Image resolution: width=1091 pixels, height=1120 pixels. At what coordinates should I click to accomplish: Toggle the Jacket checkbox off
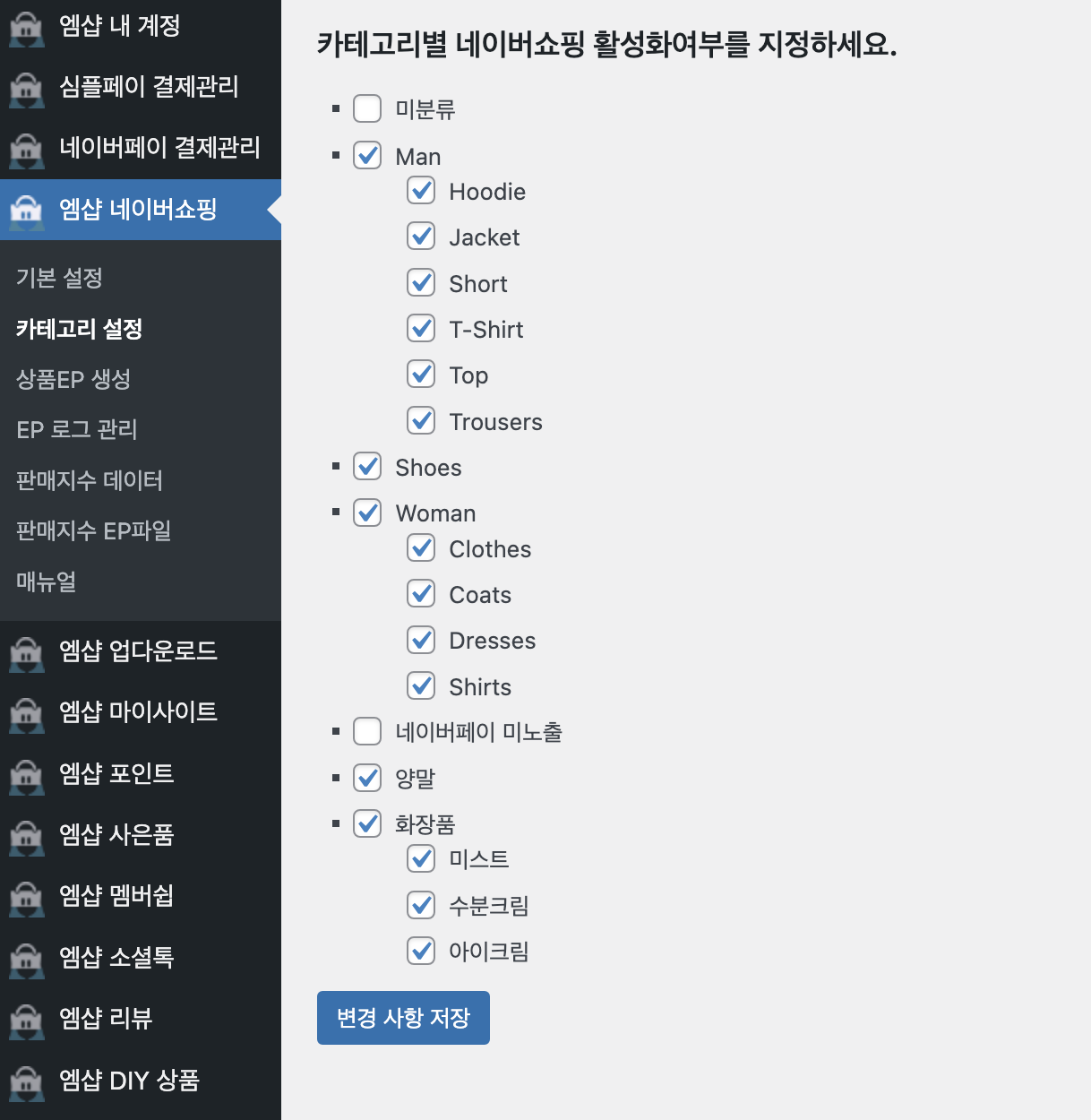421,236
